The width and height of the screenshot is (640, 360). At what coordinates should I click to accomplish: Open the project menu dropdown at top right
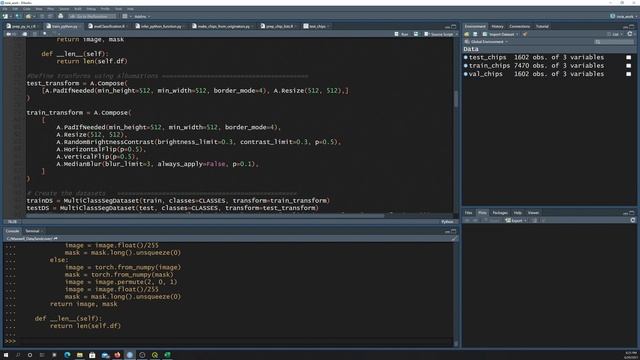[x=623, y=16]
